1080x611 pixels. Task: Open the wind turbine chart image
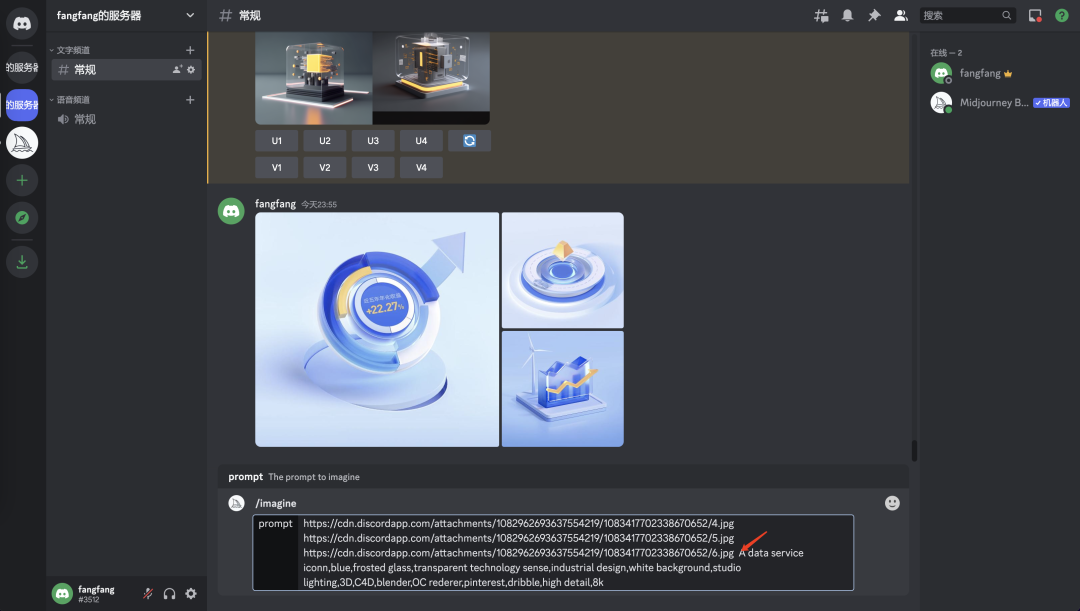[x=563, y=389]
